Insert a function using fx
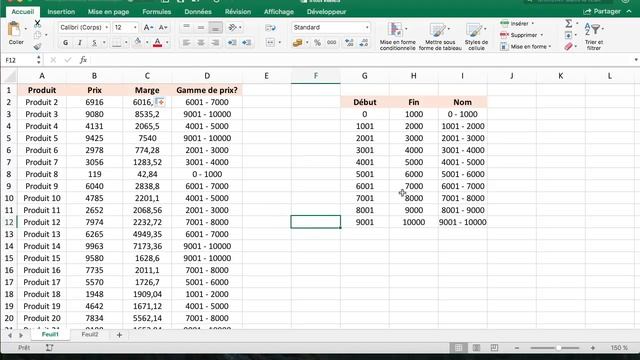640x360 pixels. coord(83,60)
